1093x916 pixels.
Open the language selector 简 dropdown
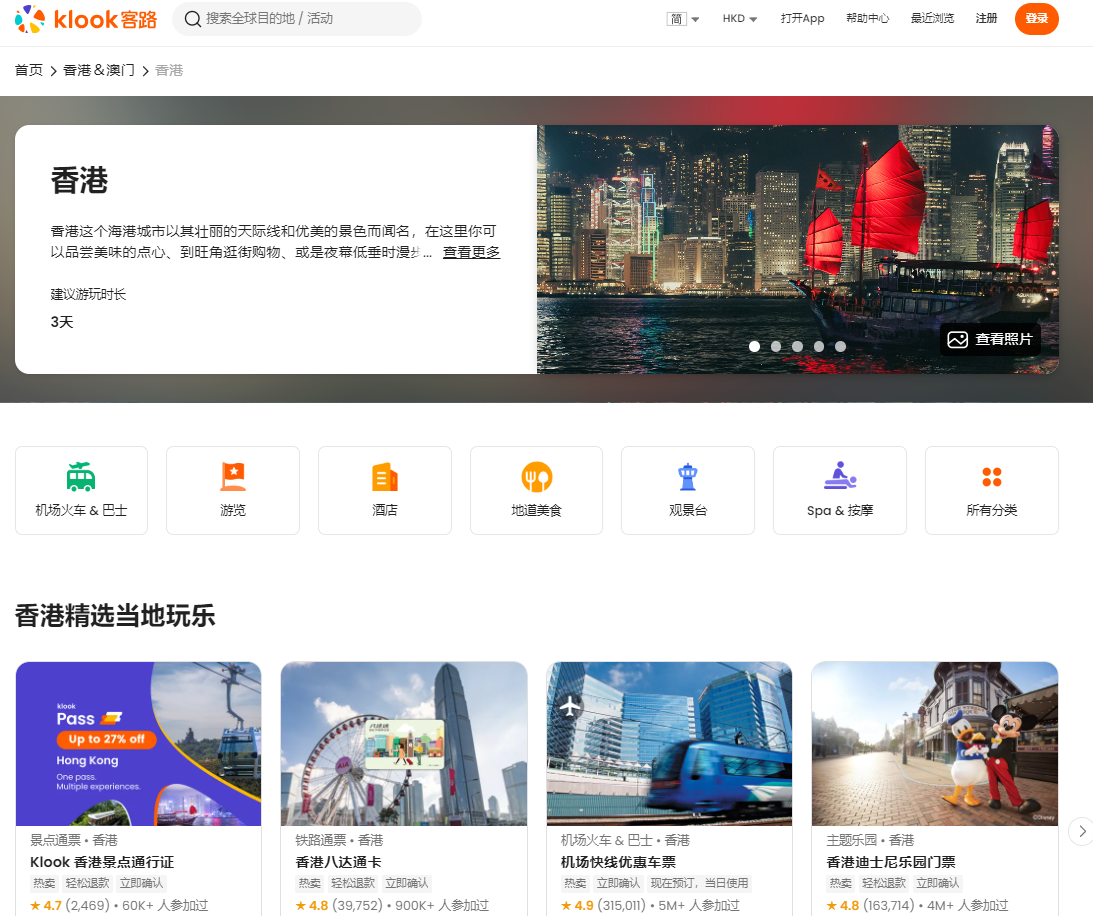[683, 19]
